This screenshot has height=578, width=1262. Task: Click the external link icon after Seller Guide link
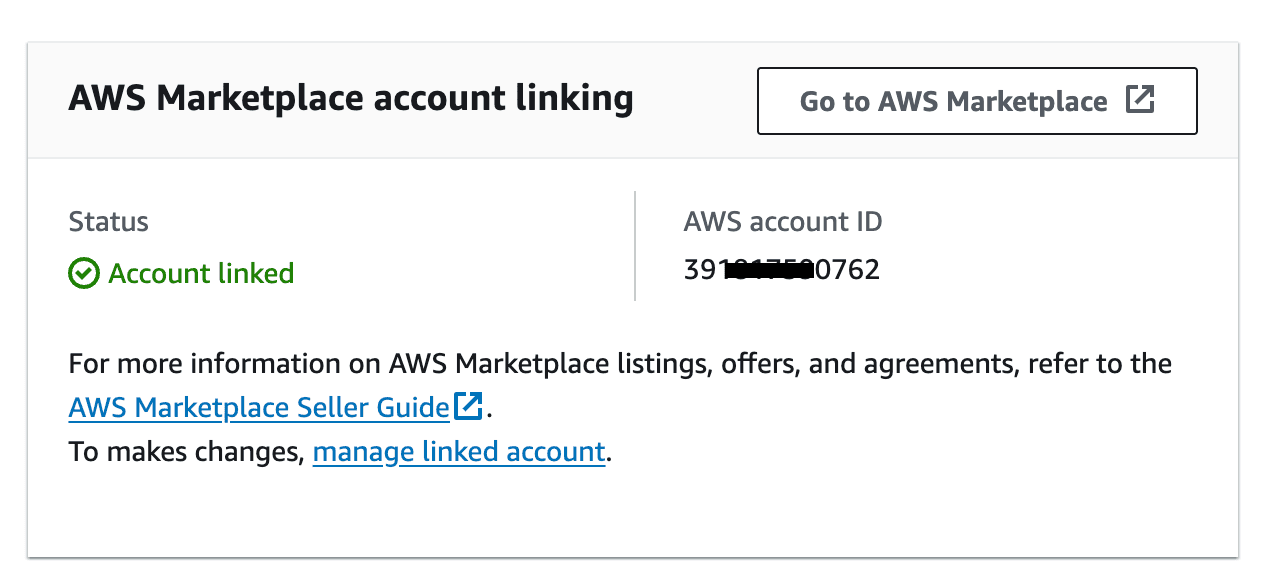(466, 406)
